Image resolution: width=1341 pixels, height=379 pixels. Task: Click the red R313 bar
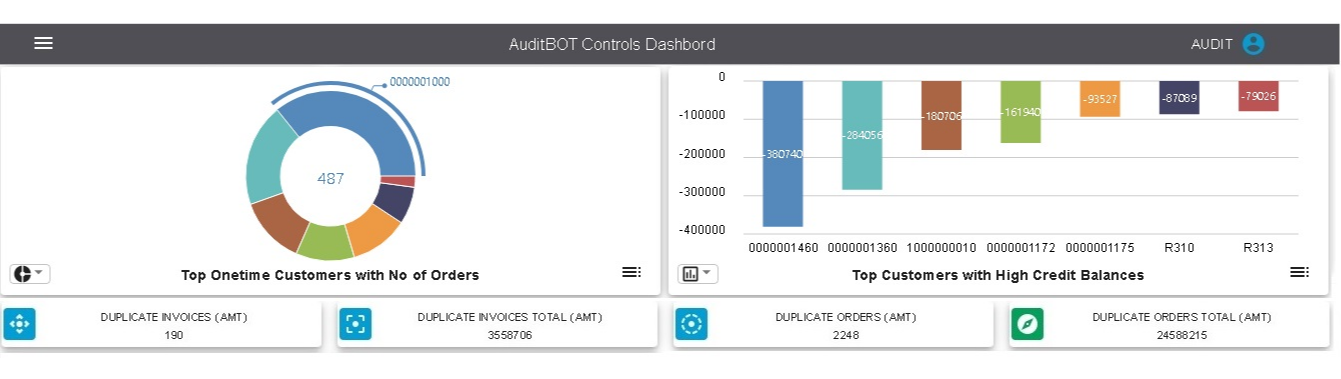click(x=1258, y=96)
